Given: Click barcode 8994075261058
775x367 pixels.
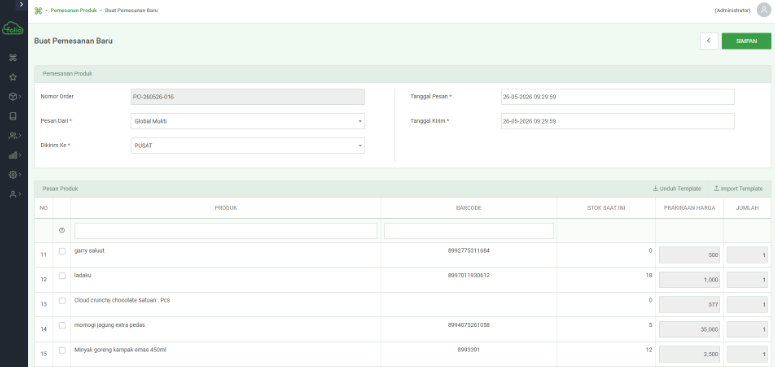Looking at the screenshot, I should 469,325.
